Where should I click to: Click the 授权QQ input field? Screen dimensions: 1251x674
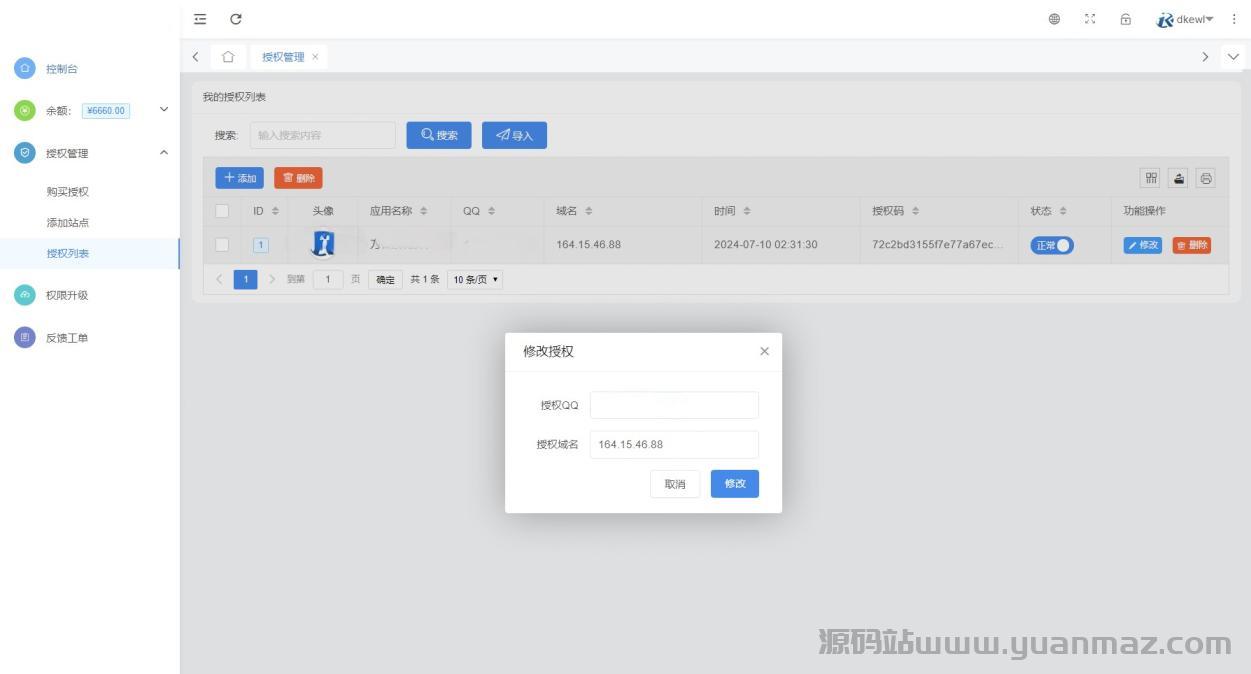coord(674,405)
